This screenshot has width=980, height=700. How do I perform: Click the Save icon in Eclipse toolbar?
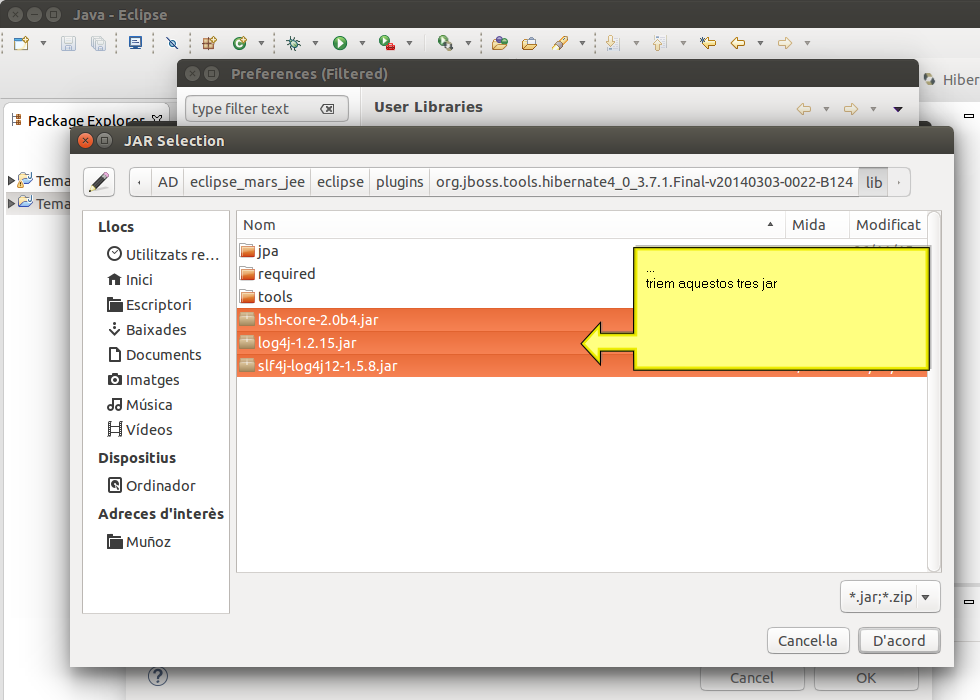point(68,43)
